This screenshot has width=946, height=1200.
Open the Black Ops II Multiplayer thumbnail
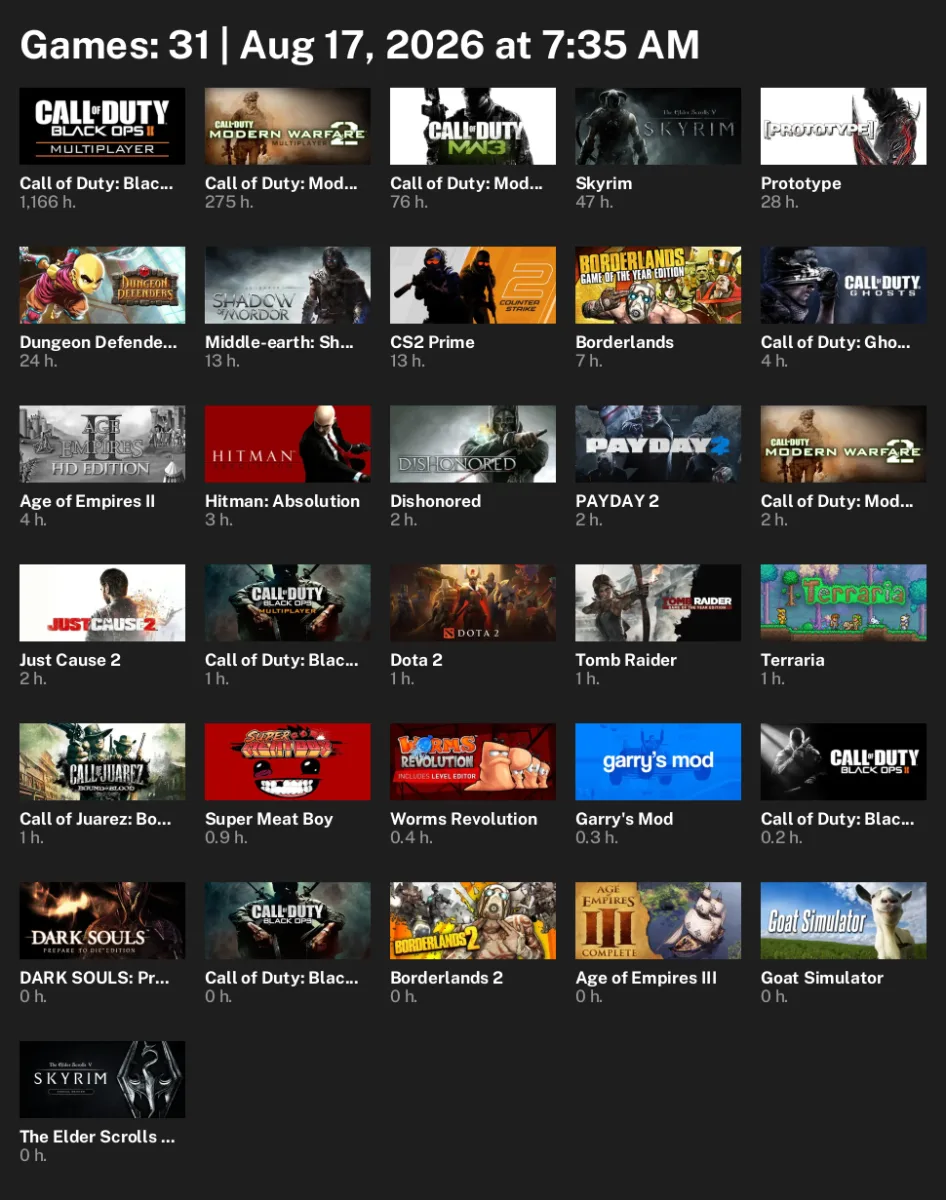click(102, 126)
